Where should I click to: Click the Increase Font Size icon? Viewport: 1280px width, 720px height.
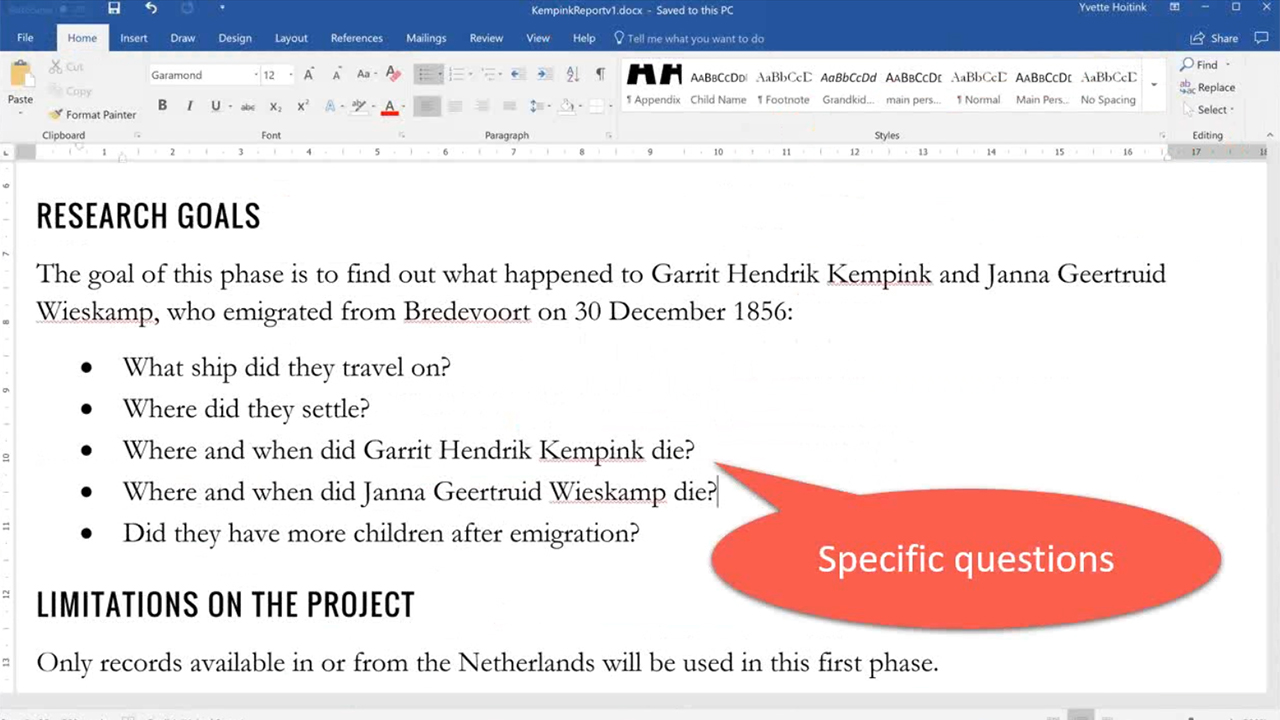[308, 73]
